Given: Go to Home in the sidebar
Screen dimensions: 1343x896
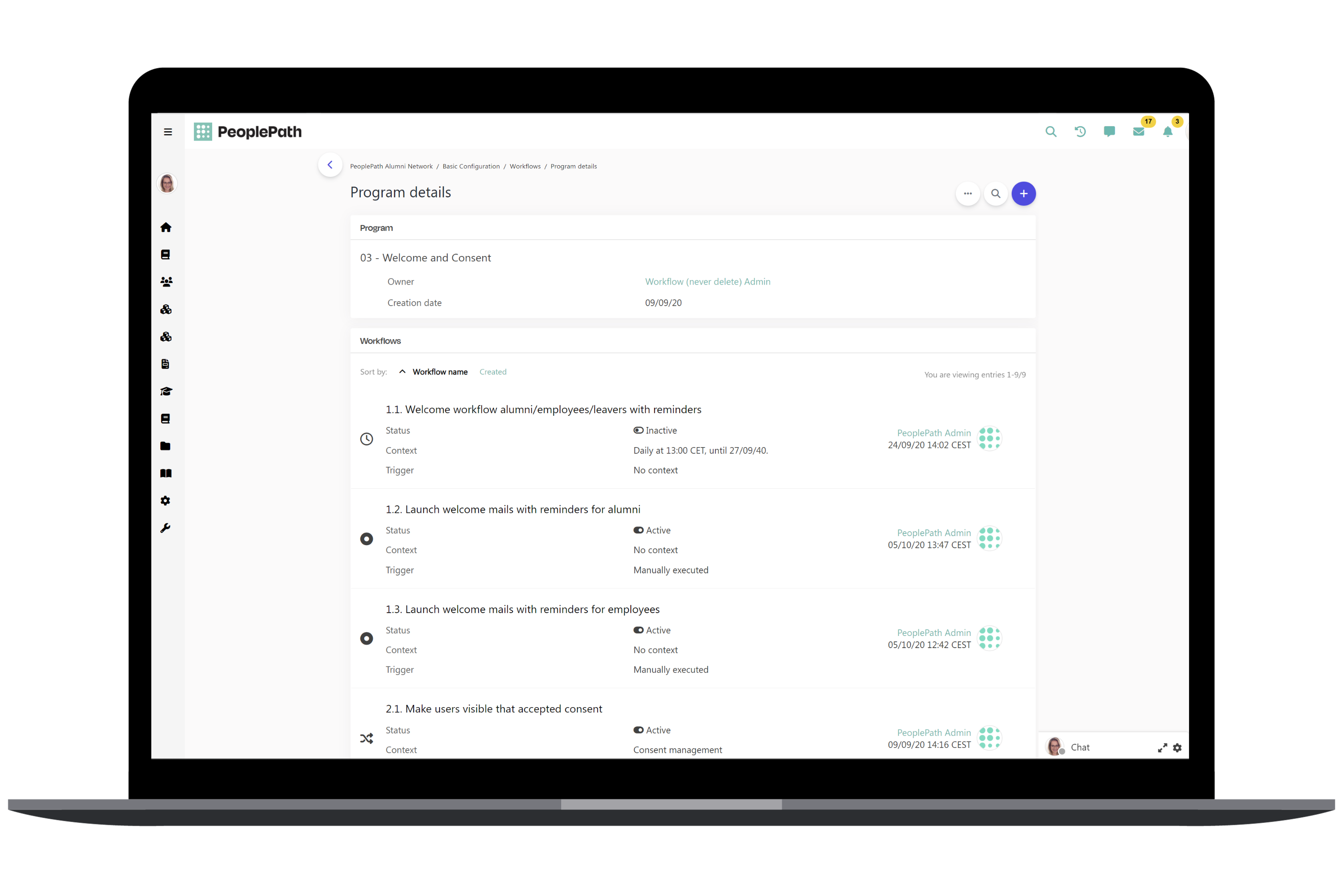Looking at the screenshot, I should [166, 227].
